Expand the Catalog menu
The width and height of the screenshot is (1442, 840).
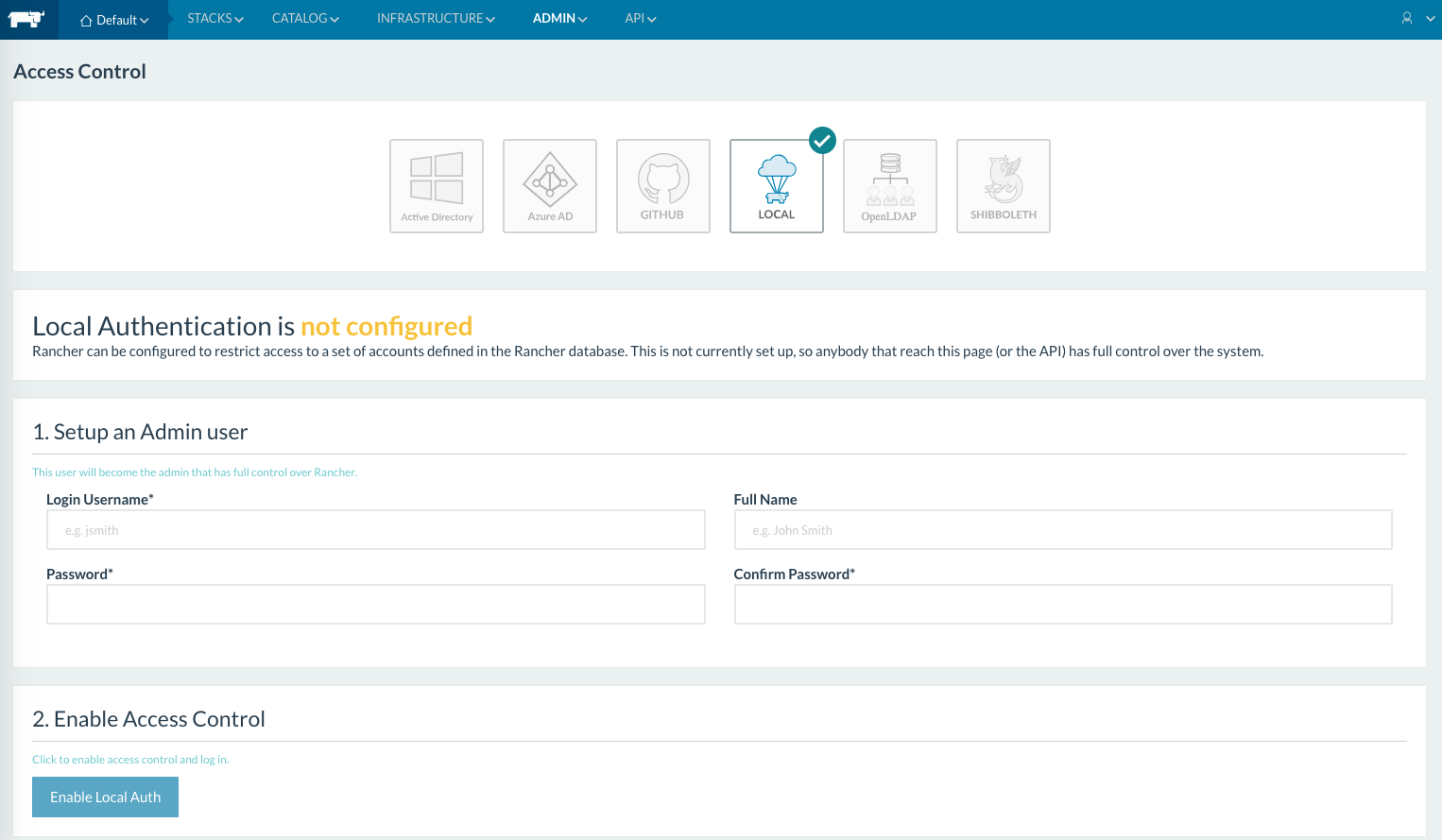coord(305,19)
